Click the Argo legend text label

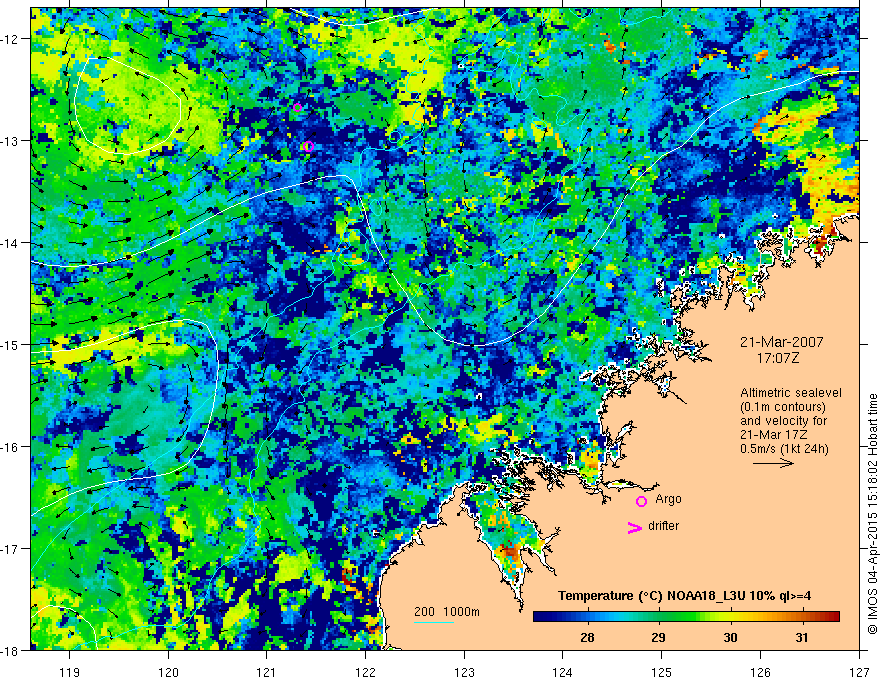[x=668, y=499]
